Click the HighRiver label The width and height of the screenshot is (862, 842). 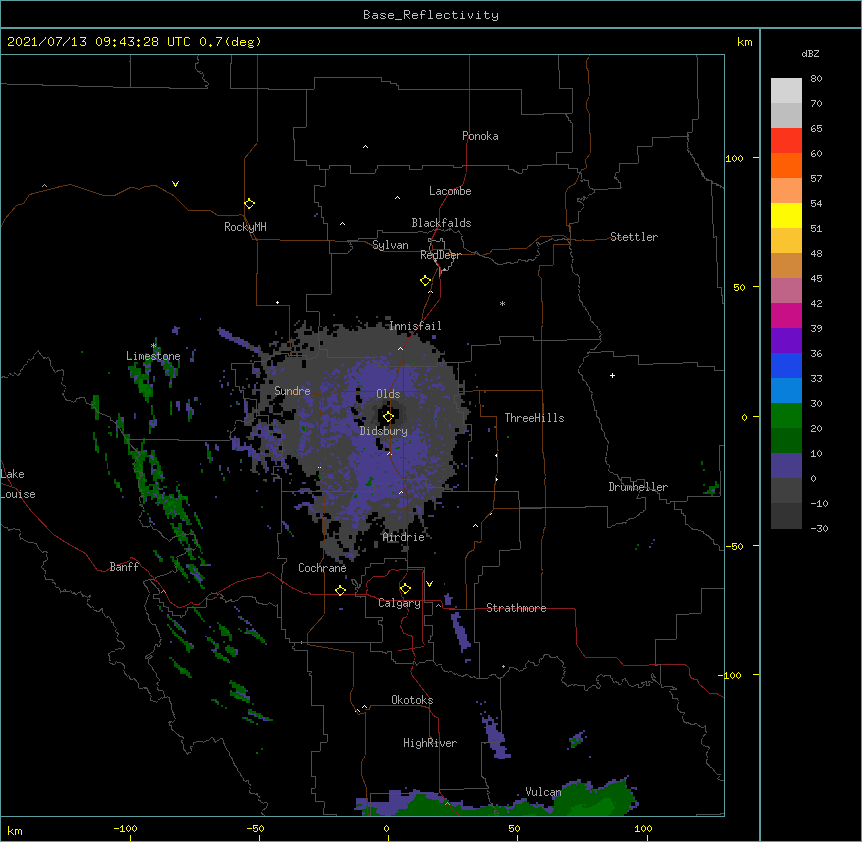point(430,743)
